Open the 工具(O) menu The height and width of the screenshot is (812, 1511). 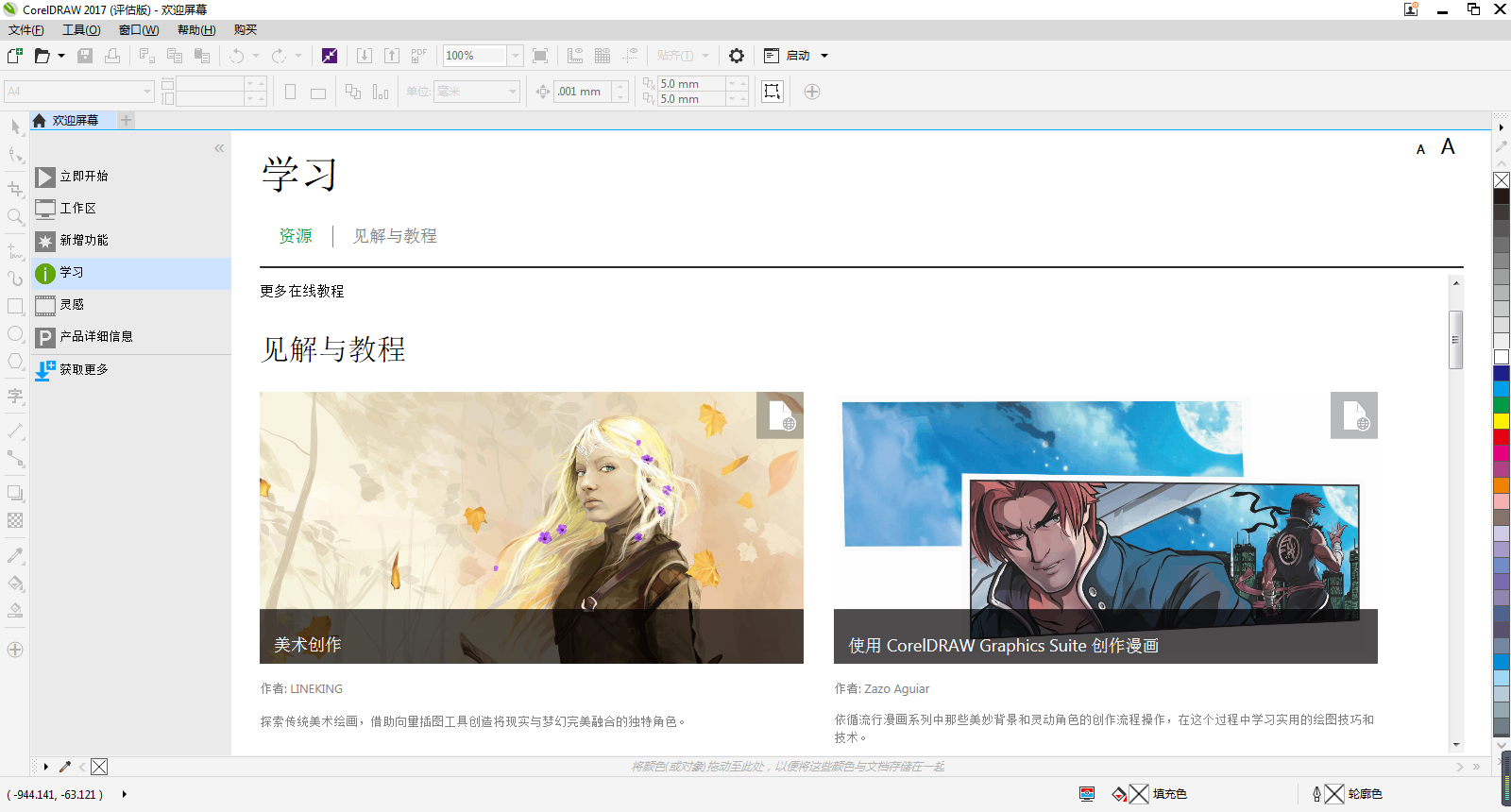pyautogui.click(x=81, y=30)
